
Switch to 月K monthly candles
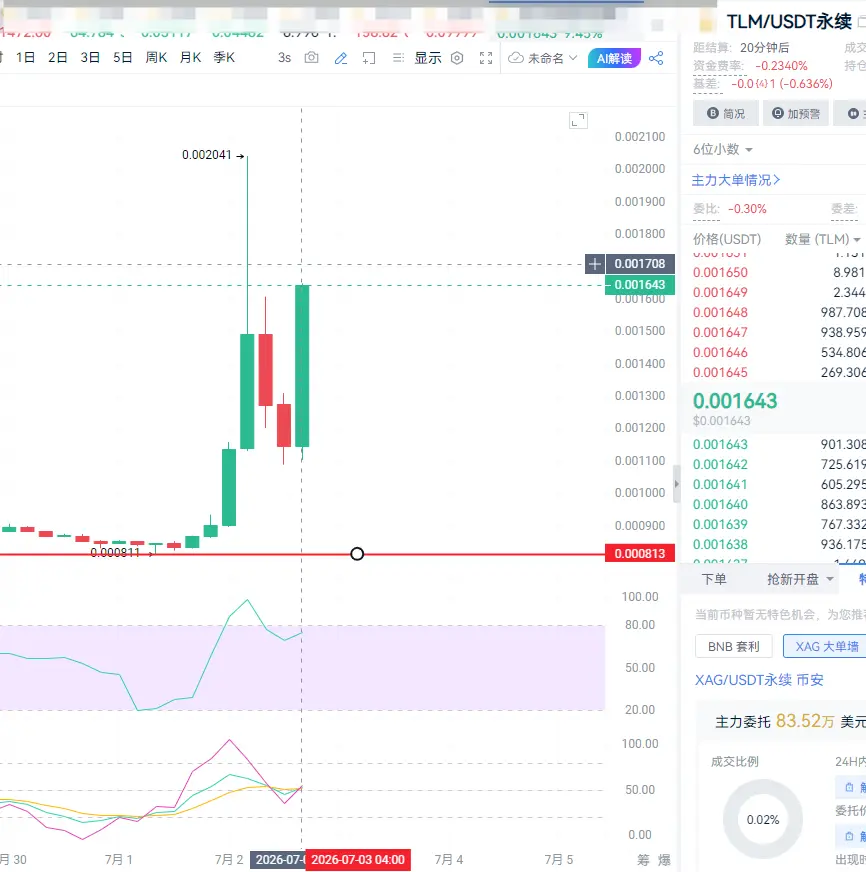click(190, 57)
